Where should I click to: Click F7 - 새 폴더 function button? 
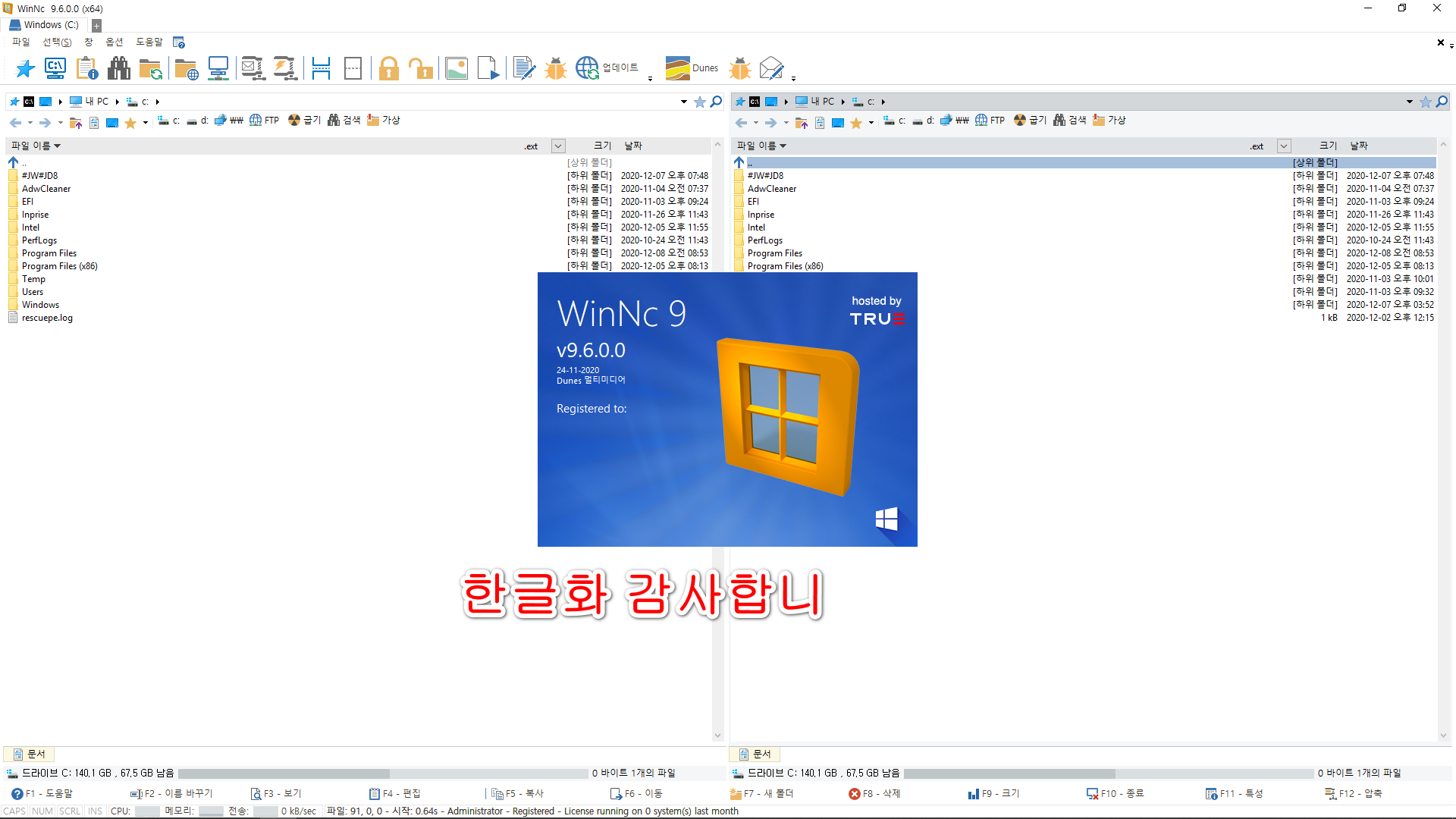pos(761,794)
